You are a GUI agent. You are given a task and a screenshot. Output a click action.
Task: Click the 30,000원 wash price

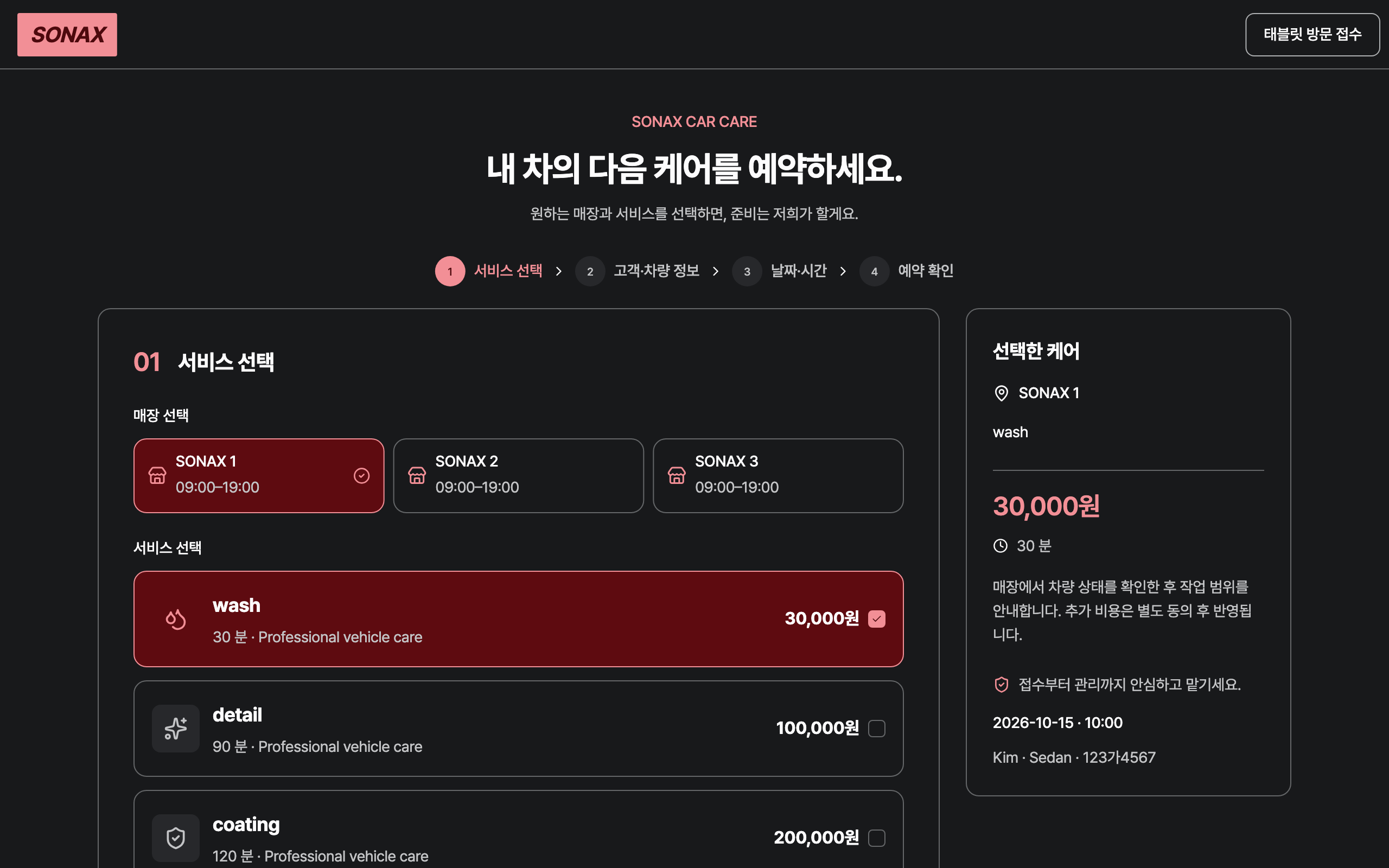coord(822,619)
